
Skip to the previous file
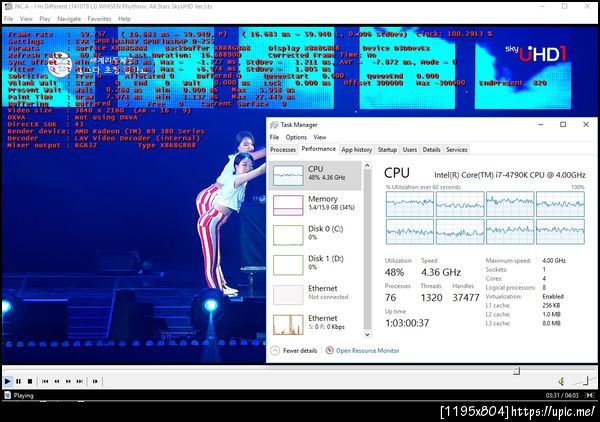coord(45,381)
